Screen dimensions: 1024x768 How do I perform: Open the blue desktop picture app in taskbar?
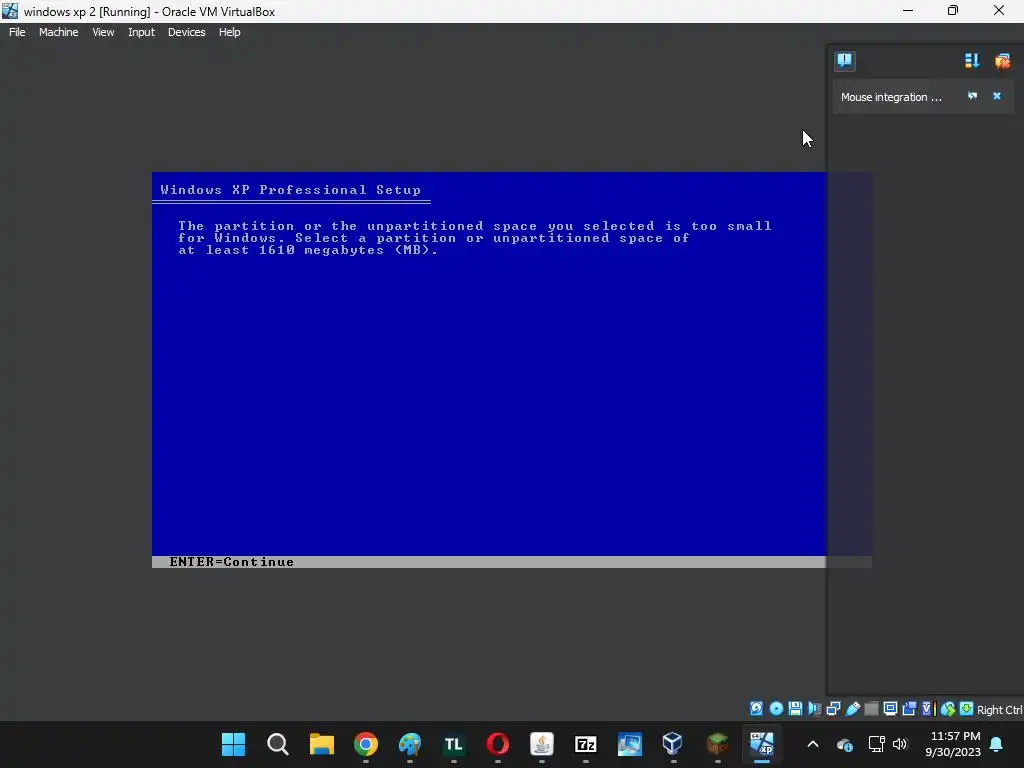[630, 744]
